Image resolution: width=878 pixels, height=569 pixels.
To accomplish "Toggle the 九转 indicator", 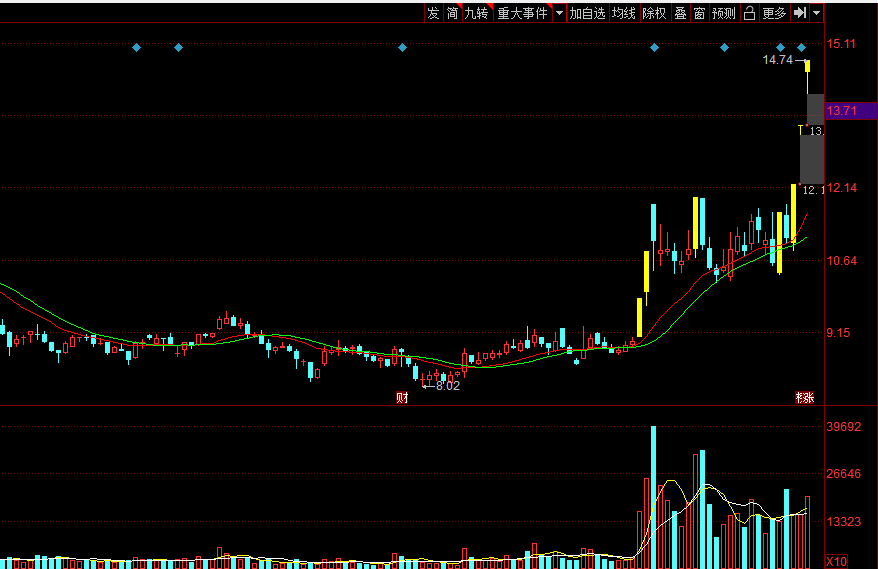I will pos(477,13).
